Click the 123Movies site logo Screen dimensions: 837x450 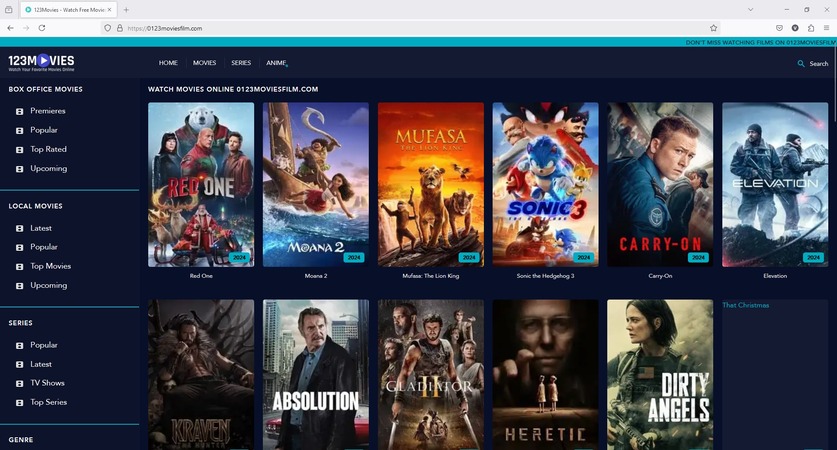pos(41,62)
